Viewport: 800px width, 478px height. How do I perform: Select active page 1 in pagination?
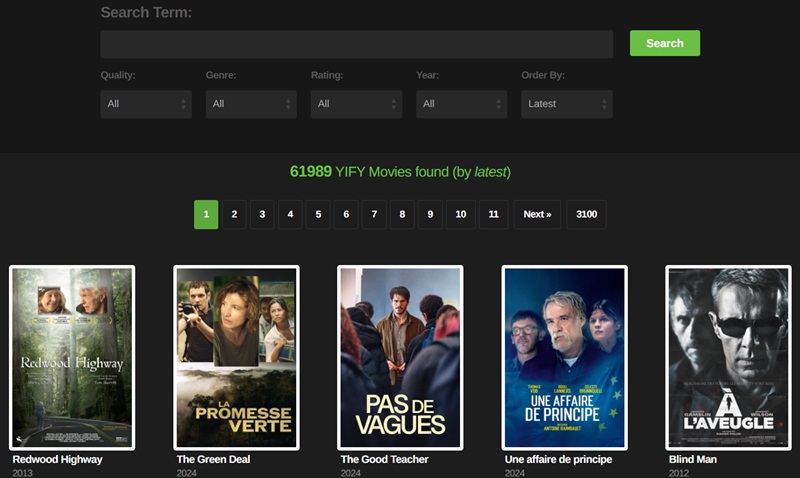pyautogui.click(x=206, y=214)
